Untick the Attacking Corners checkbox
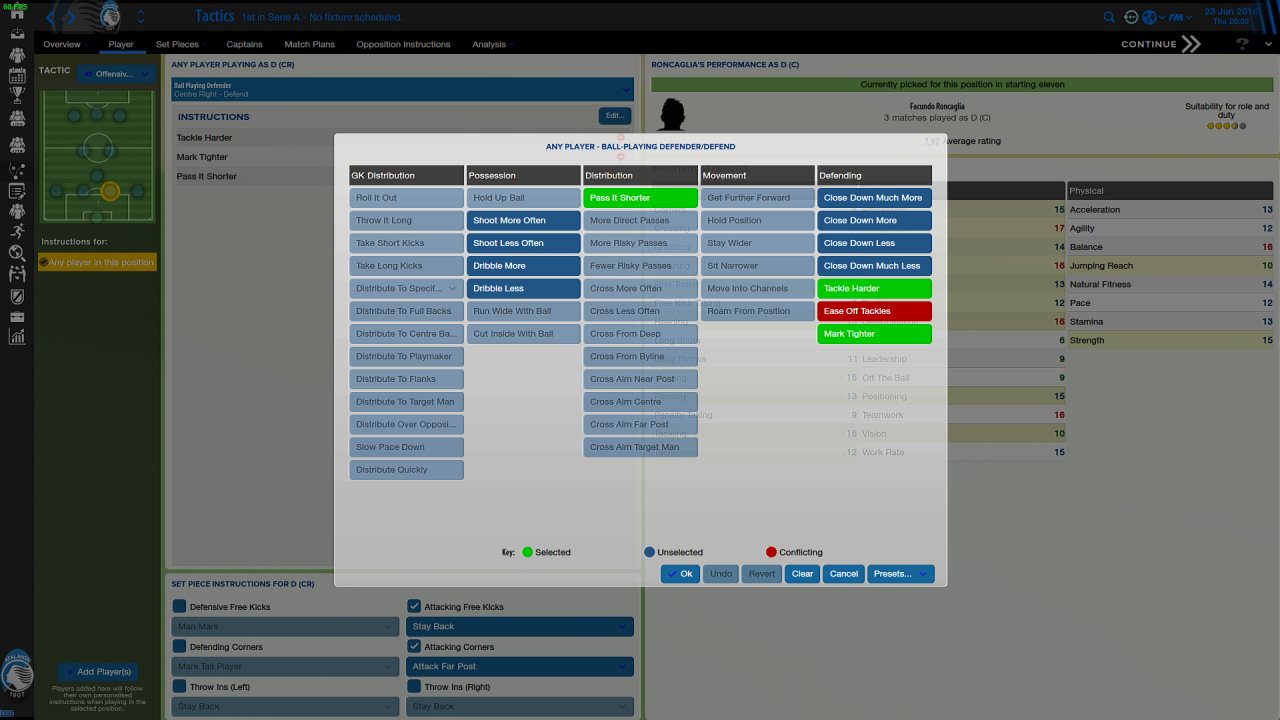The image size is (1280, 720). pyautogui.click(x=414, y=646)
